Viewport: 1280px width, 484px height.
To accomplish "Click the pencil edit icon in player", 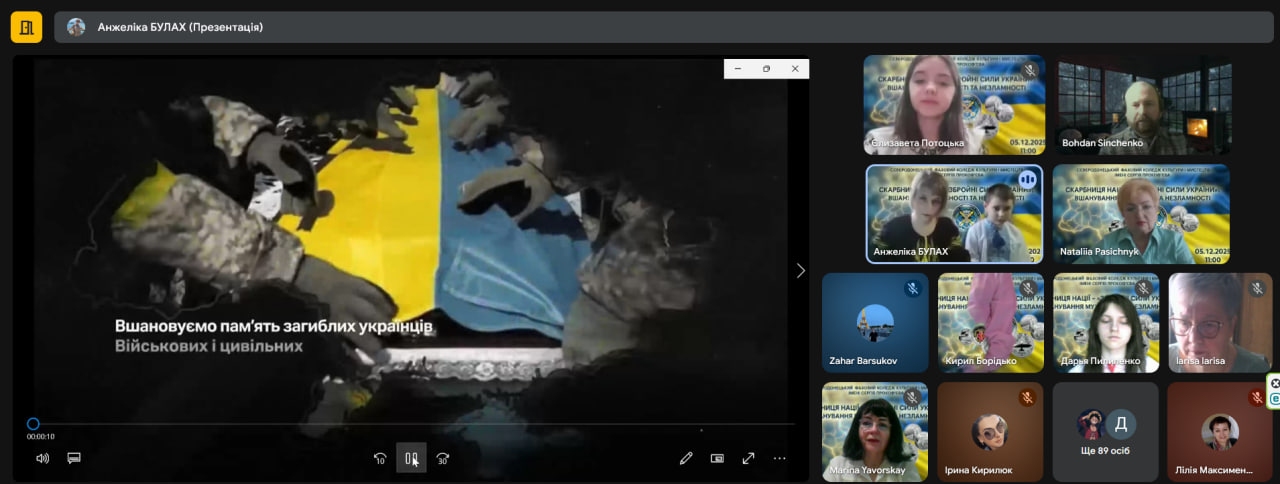I will pyautogui.click(x=686, y=458).
